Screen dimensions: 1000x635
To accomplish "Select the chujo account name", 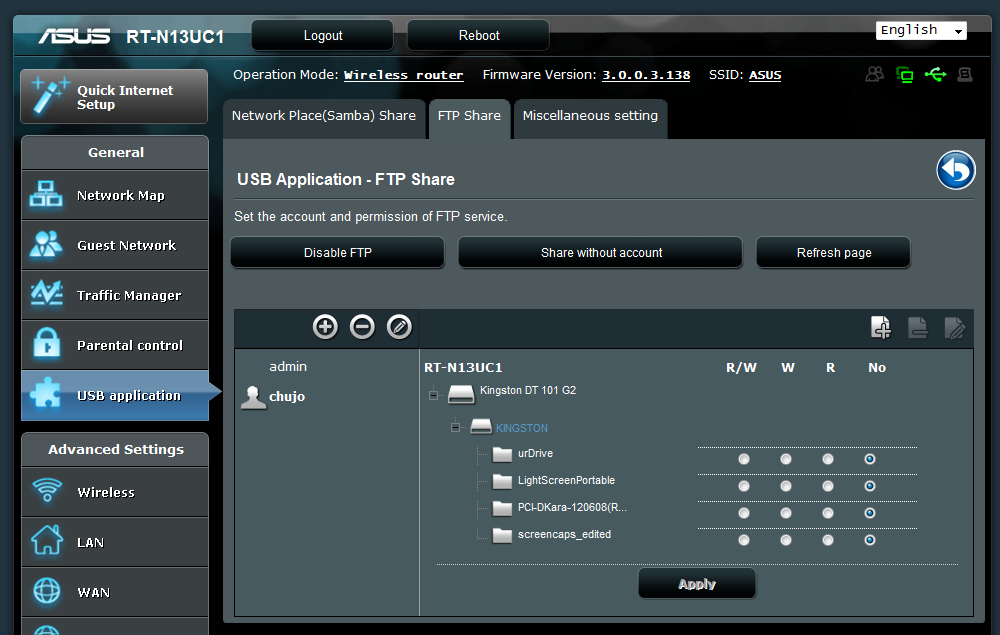I will click(287, 397).
